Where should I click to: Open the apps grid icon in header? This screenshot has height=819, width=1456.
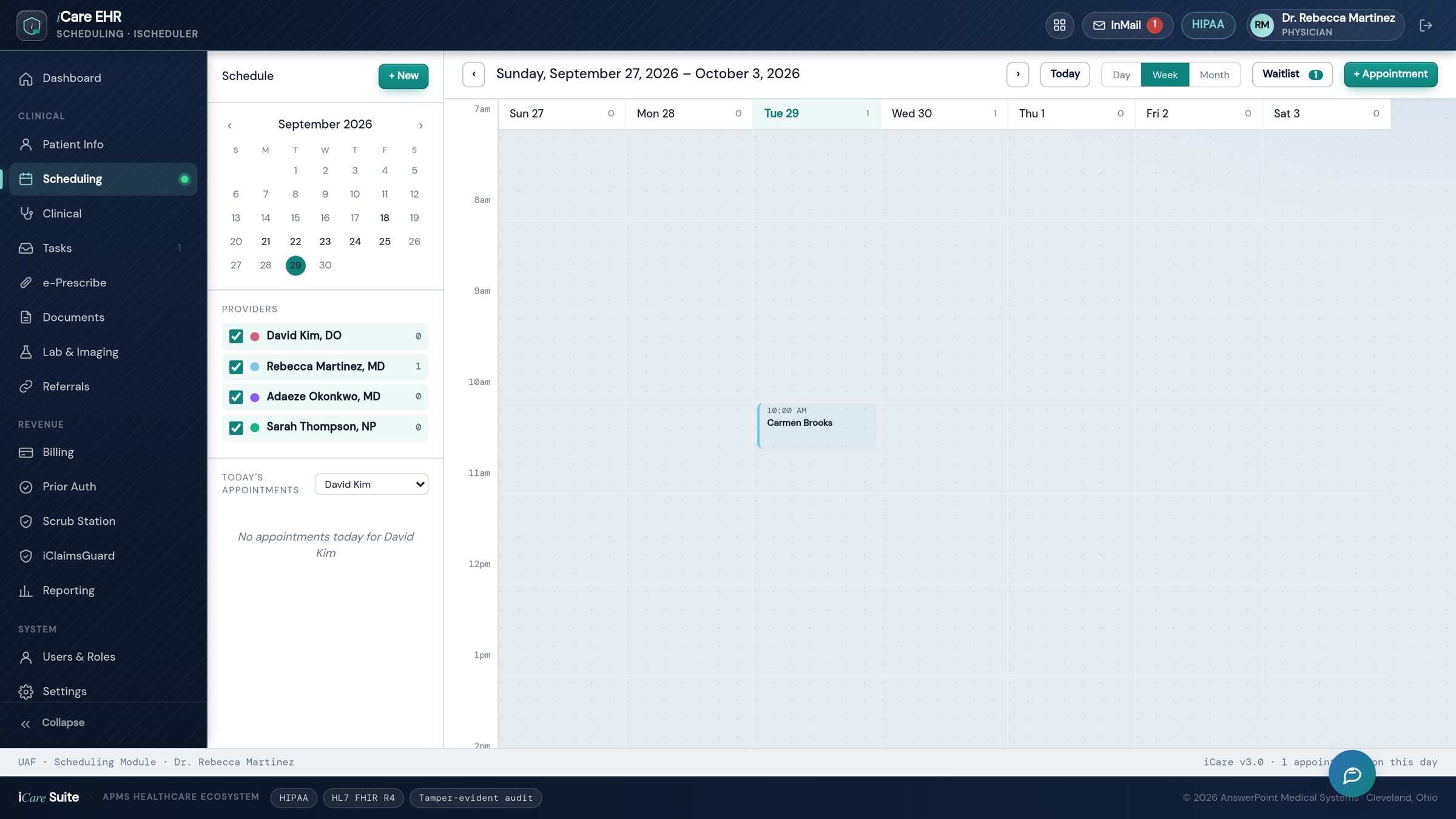[x=1059, y=25]
